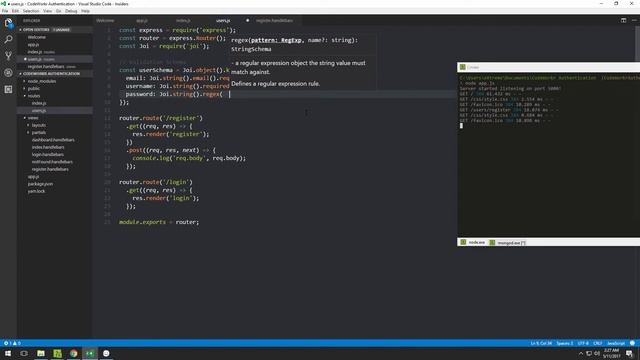Screen dimensions: 640x360
Task: Open Chrome from the taskbar
Action: (73, 353)
